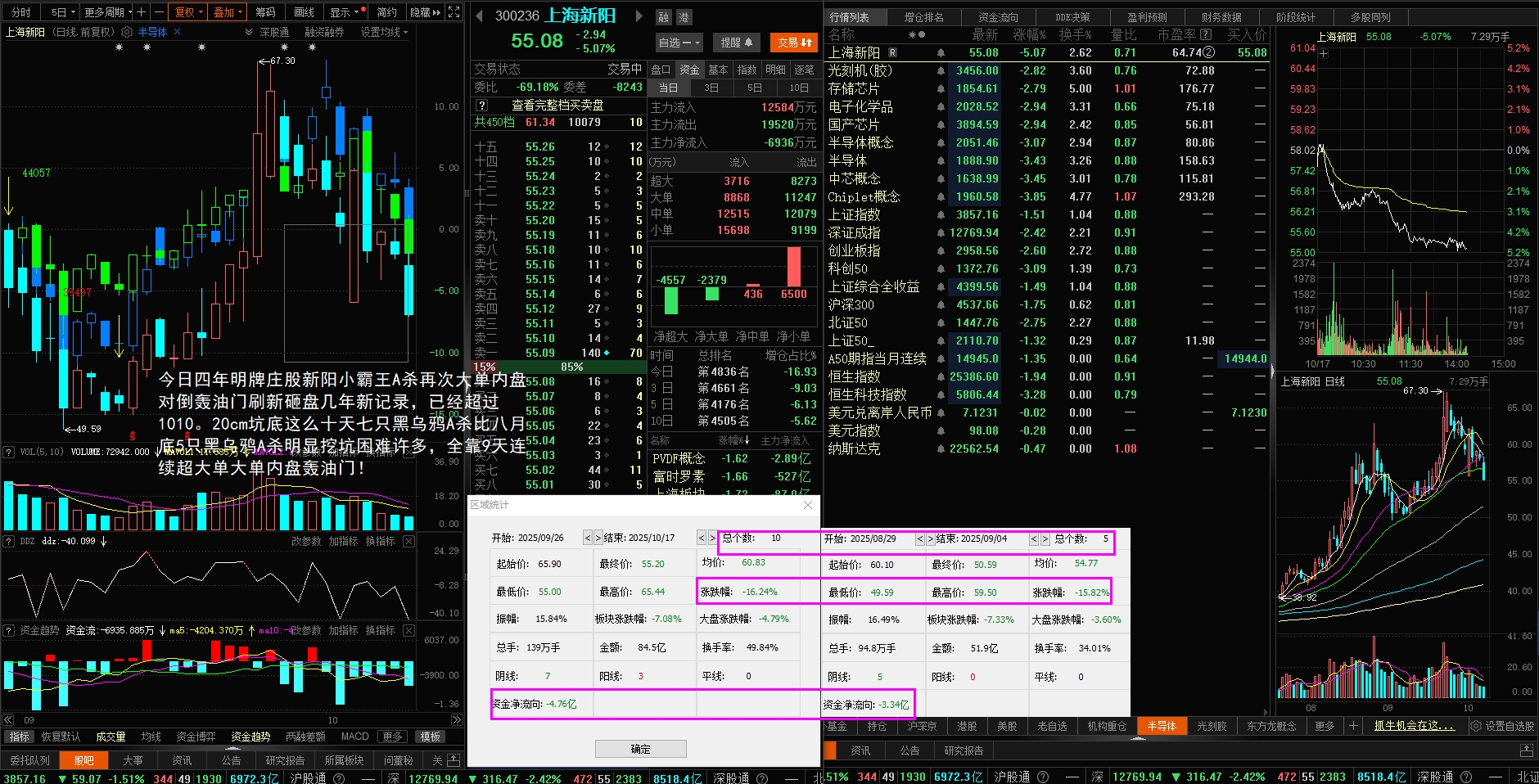The image size is (1539, 784).
Task: Switch to the 股吧 tab
Action: [83, 760]
